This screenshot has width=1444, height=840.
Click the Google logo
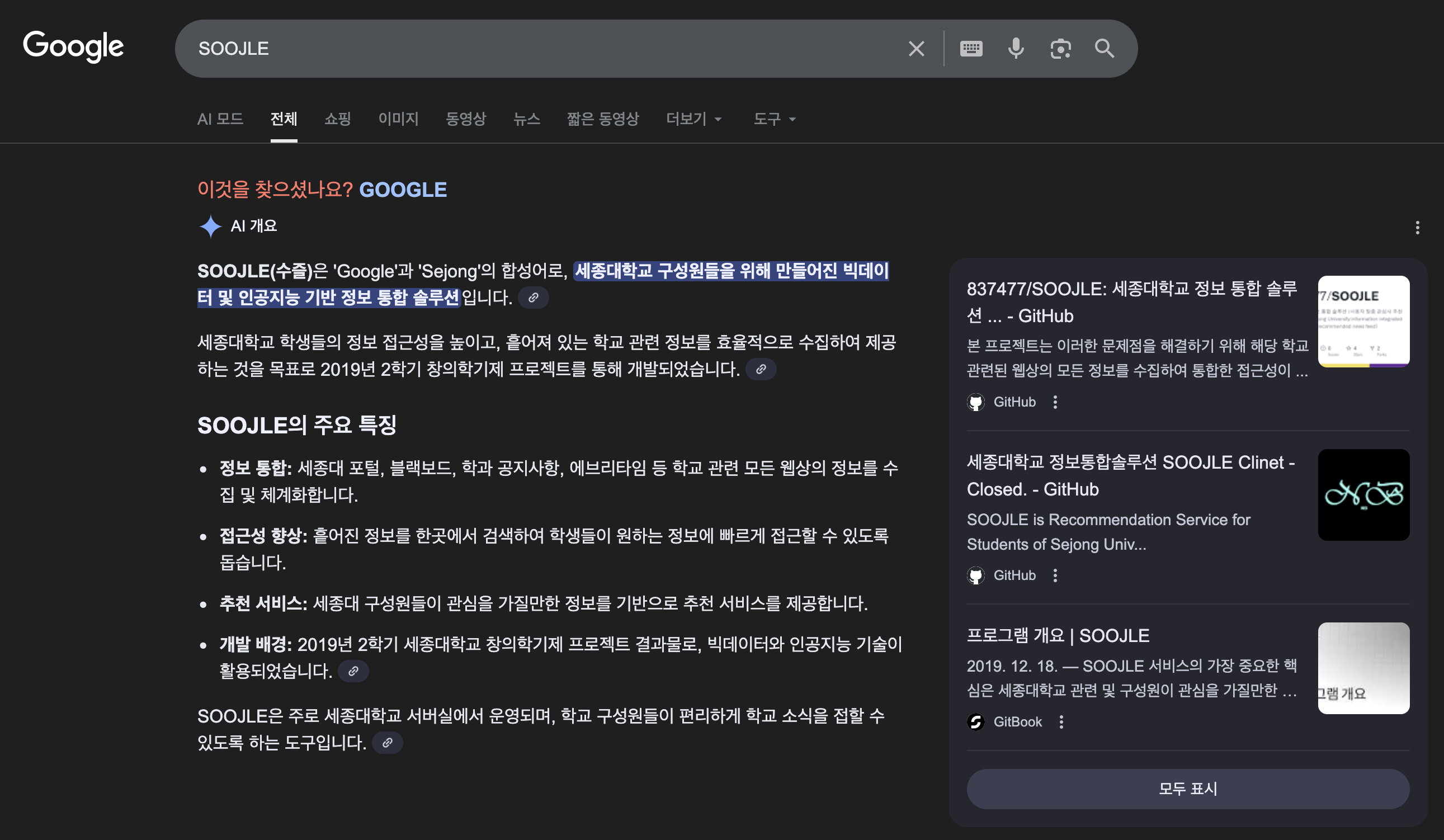coord(74,47)
